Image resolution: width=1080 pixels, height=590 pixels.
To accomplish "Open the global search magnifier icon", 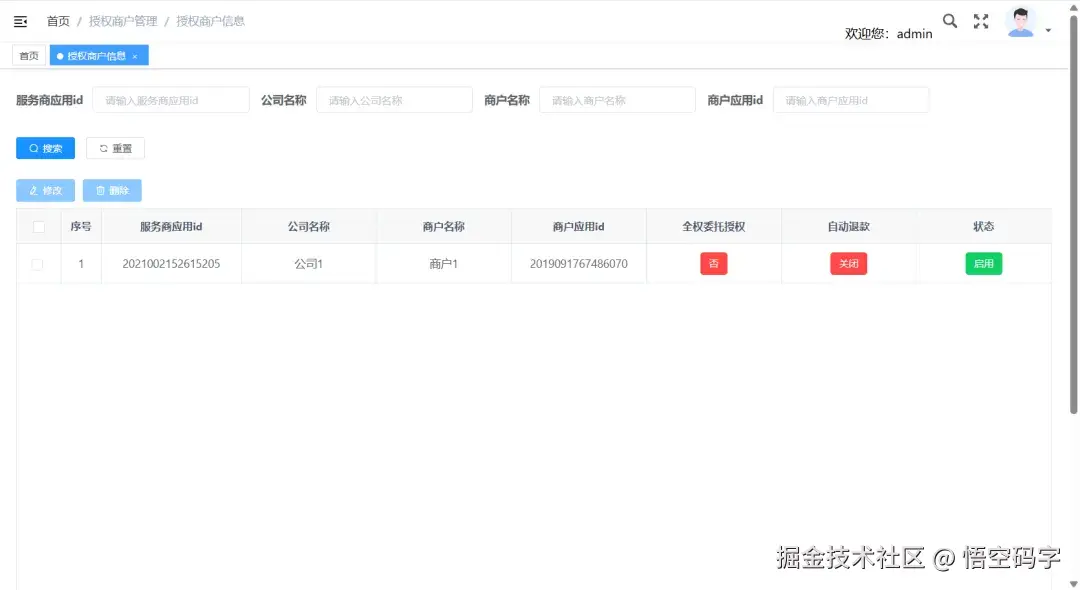I will (949, 20).
